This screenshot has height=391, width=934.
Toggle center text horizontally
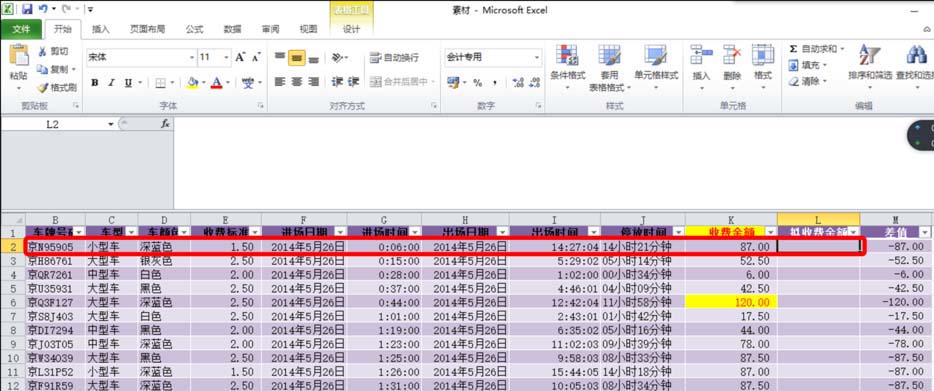[x=297, y=82]
